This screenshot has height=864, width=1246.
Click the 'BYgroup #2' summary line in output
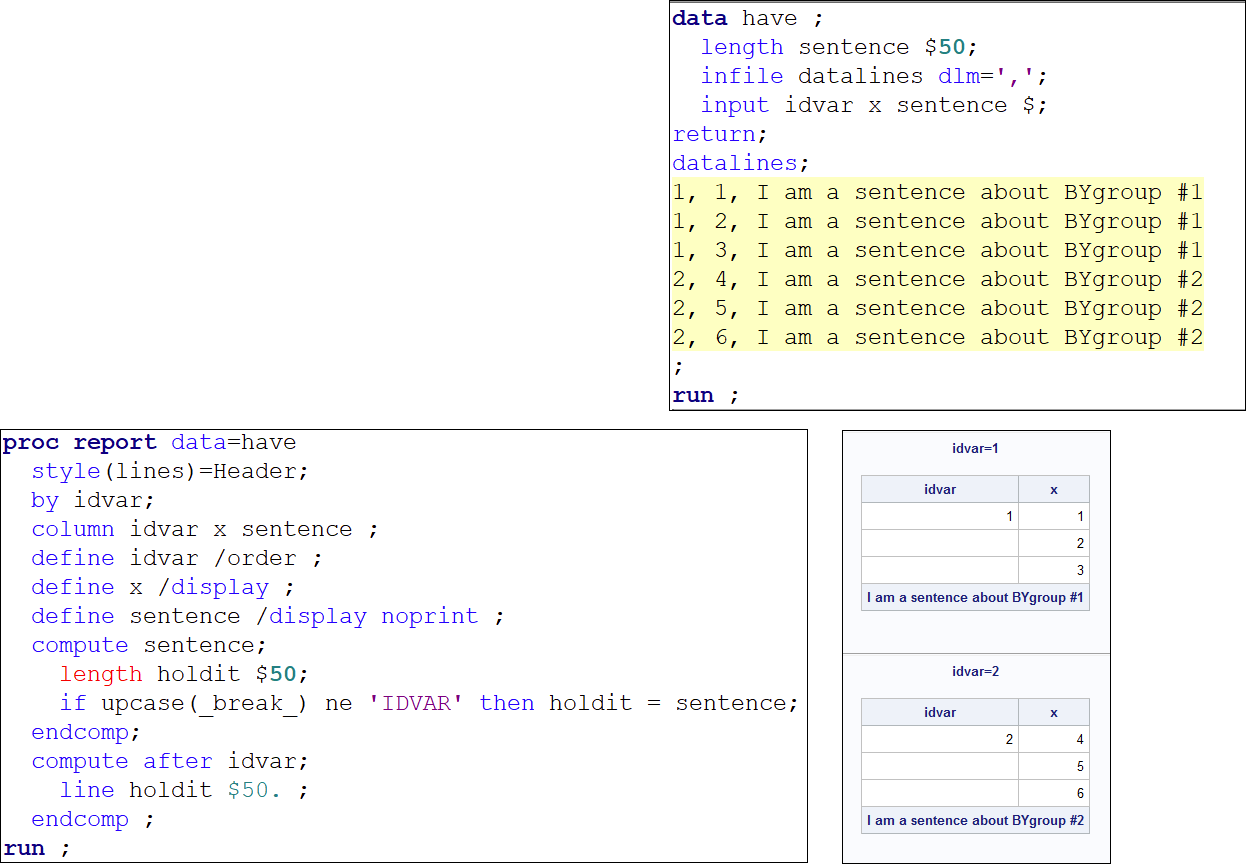coord(975,821)
